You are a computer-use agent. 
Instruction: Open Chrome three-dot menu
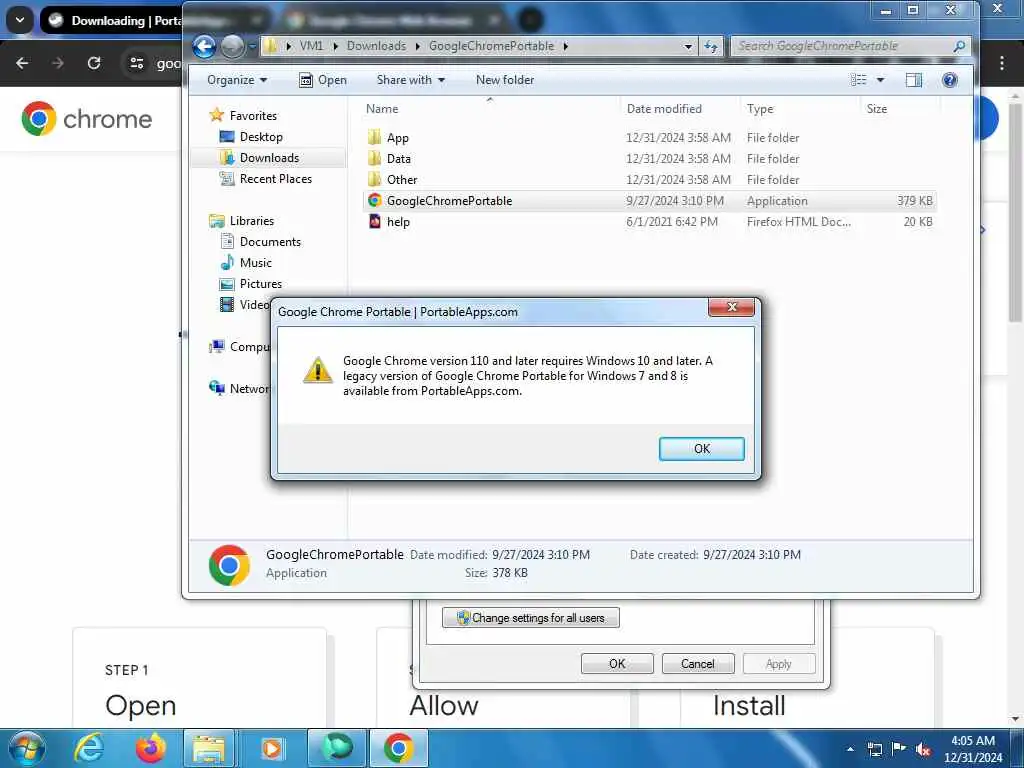pos(1001,63)
